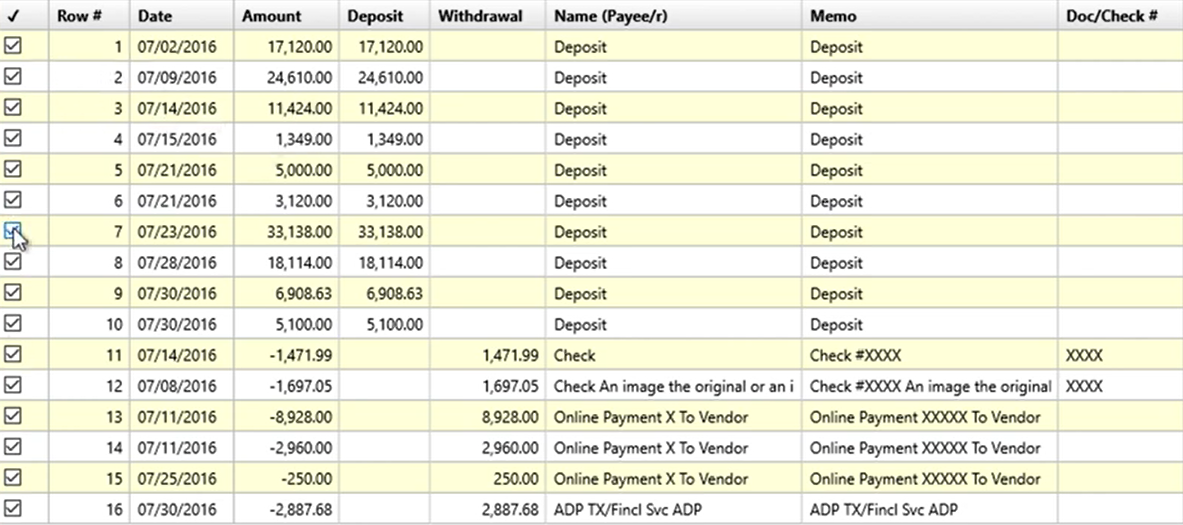Viewport: 1183px width, 525px height.
Task: Sort by the Amount column header
Action: (x=287, y=15)
